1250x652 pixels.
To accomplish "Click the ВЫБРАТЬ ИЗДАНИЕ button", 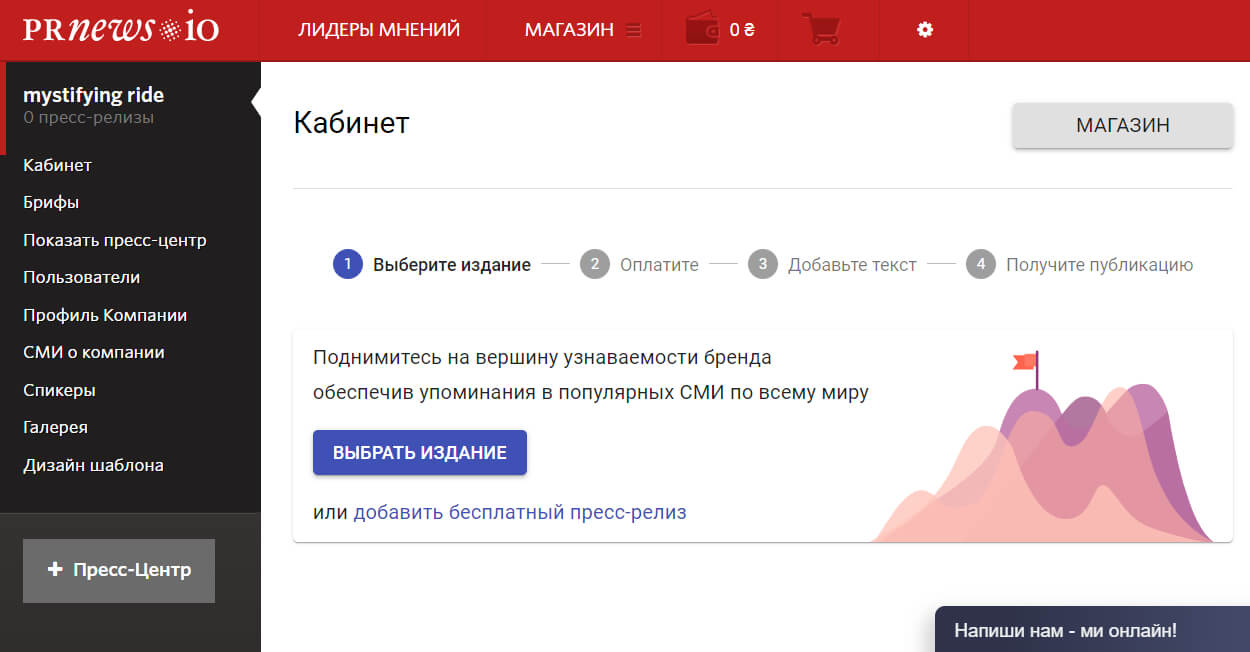I will [420, 452].
